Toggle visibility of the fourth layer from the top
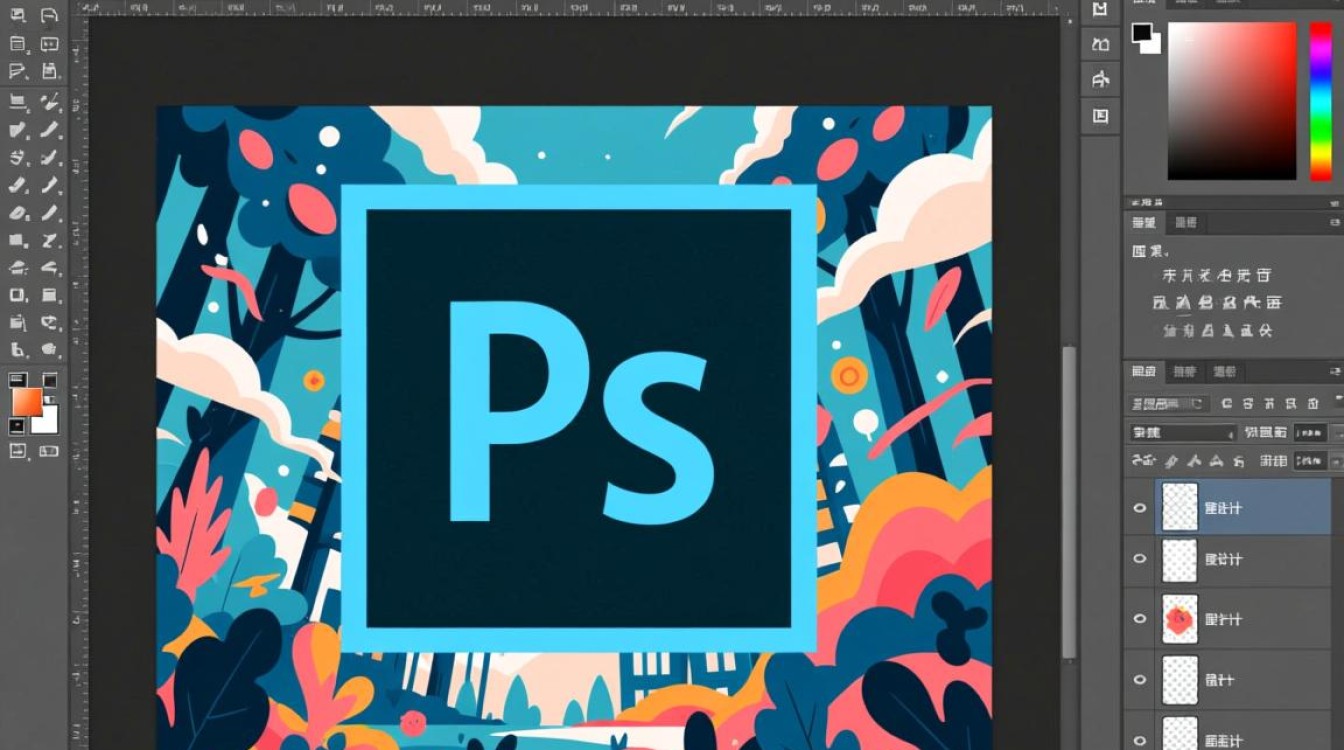Screen dimensions: 1344x750 (1139, 679)
